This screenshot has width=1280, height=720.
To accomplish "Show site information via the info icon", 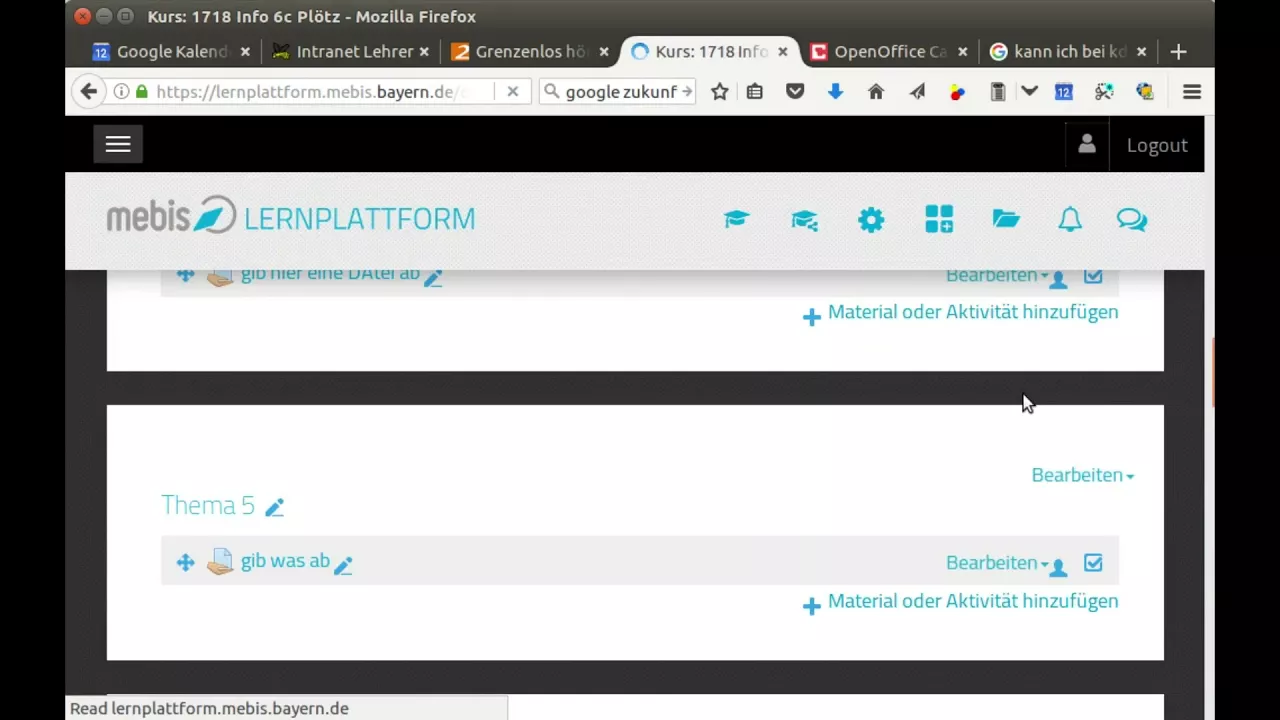I will [x=121, y=91].
